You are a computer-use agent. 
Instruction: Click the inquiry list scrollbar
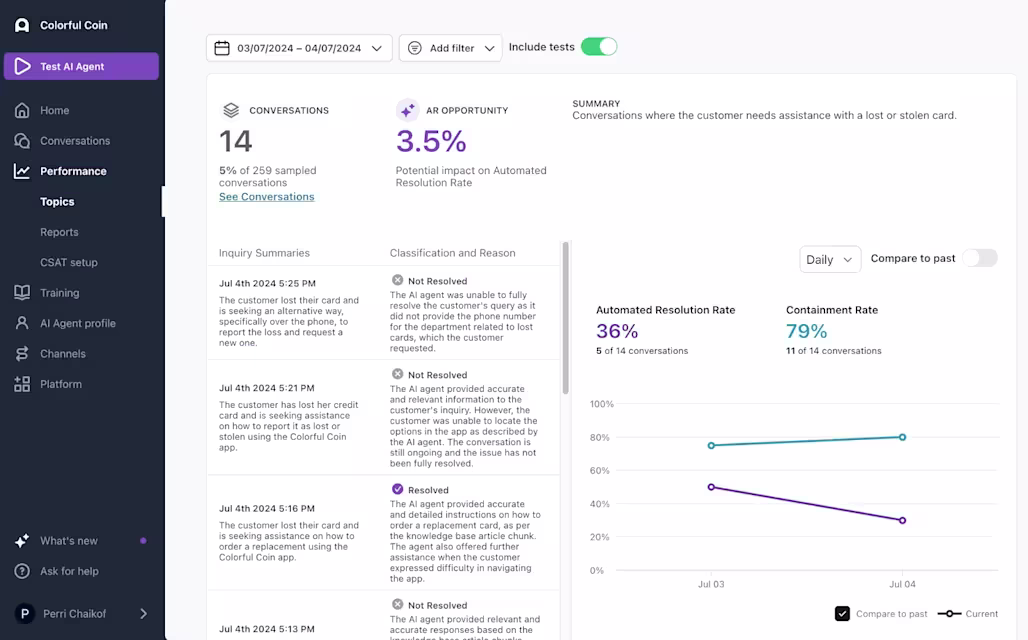coord(565,318)
